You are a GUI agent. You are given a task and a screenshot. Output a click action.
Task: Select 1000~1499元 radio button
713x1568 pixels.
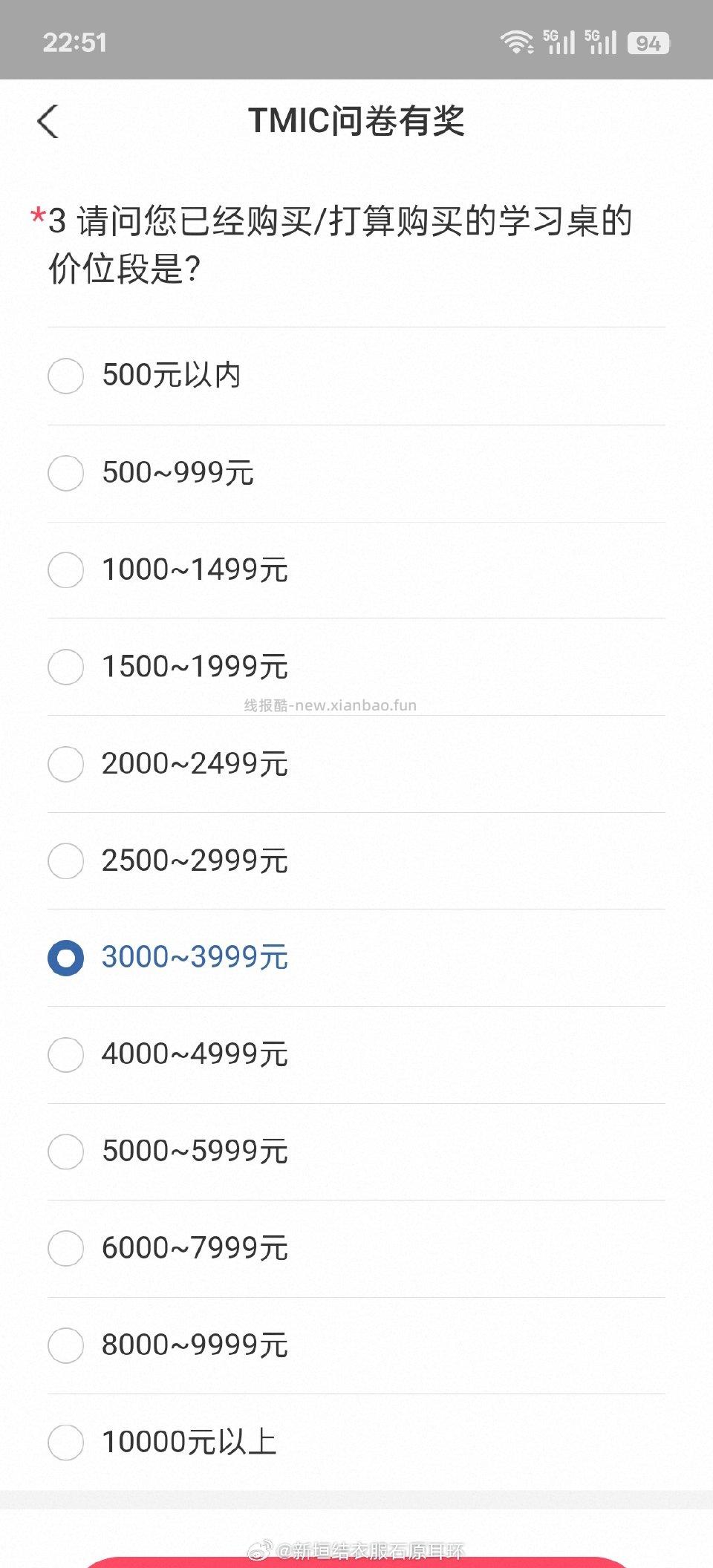tap(65, 570)
